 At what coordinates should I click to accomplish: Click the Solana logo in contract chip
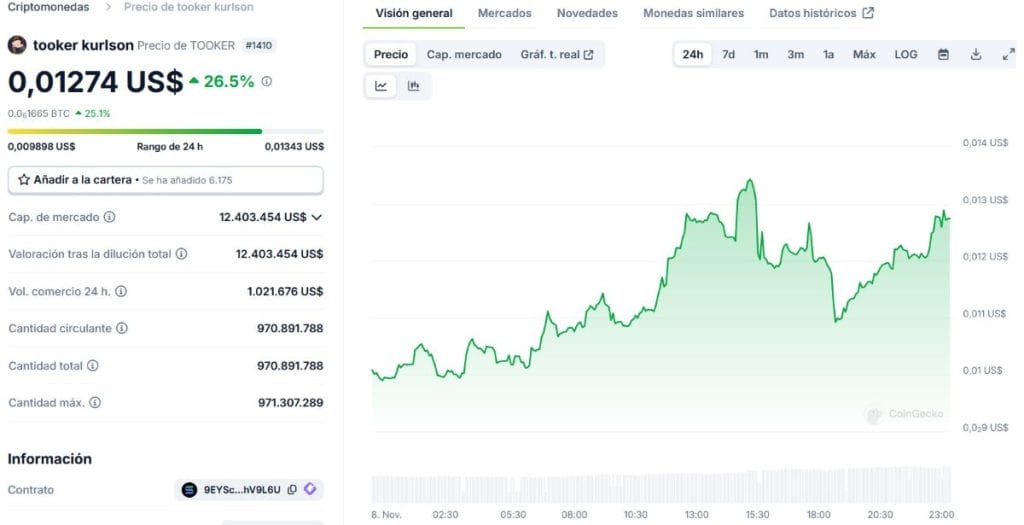pyautogui.click(x=189, y=490)
